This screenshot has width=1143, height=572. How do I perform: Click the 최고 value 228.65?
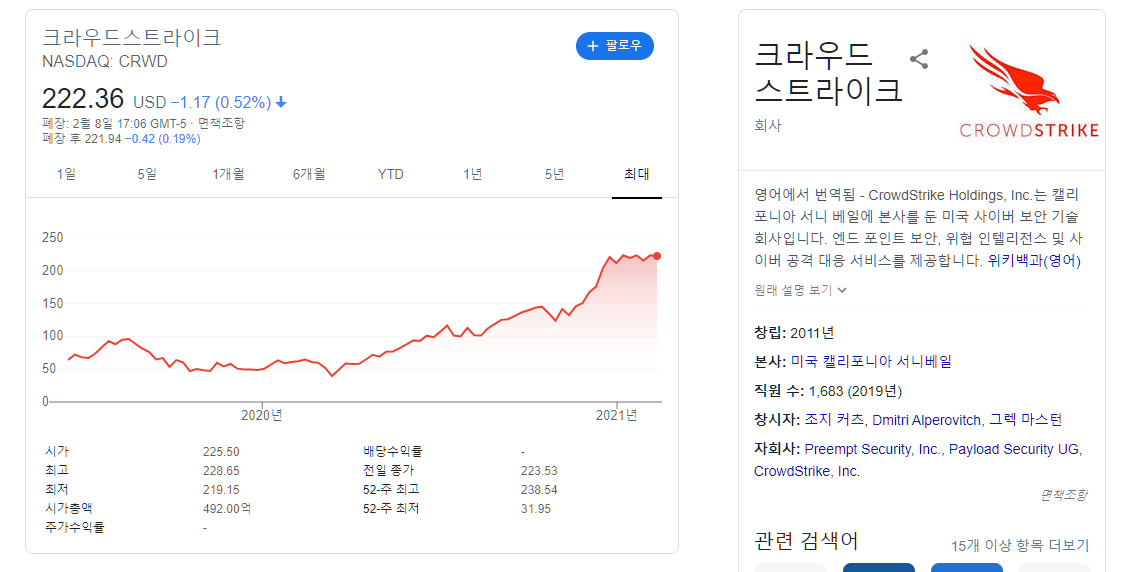click(x=221, y=471)
